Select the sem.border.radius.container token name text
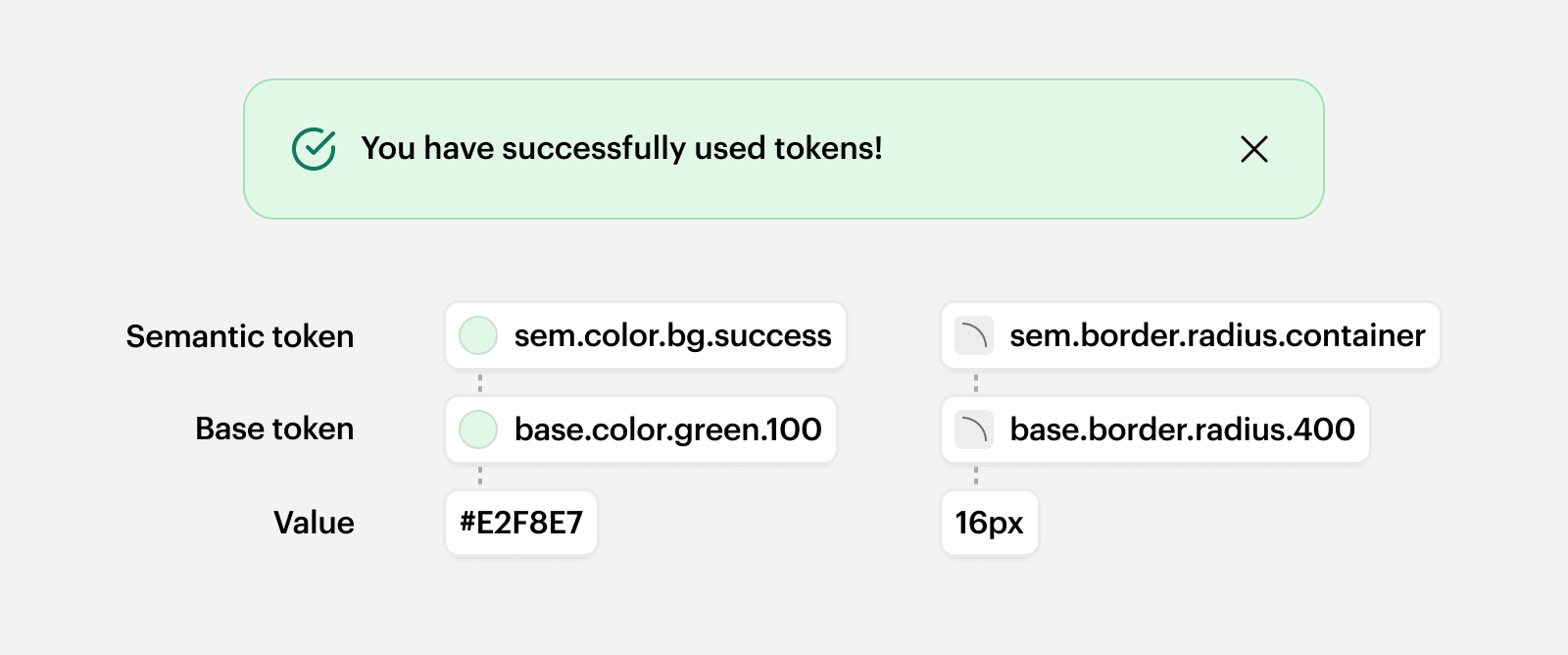The width and height of the screenshot is (1568, 655). pos(1217,335)
